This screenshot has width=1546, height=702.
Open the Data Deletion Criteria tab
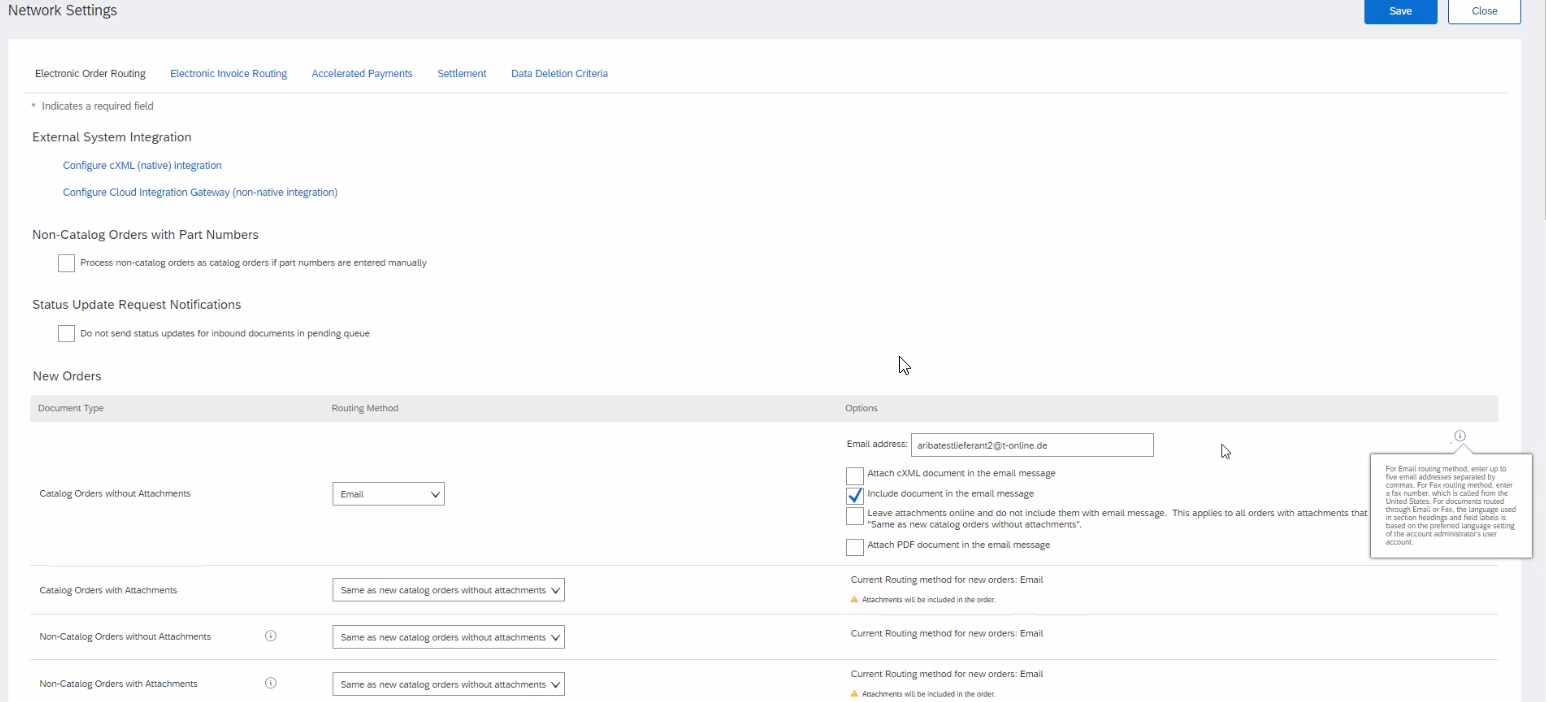(559, 73)
